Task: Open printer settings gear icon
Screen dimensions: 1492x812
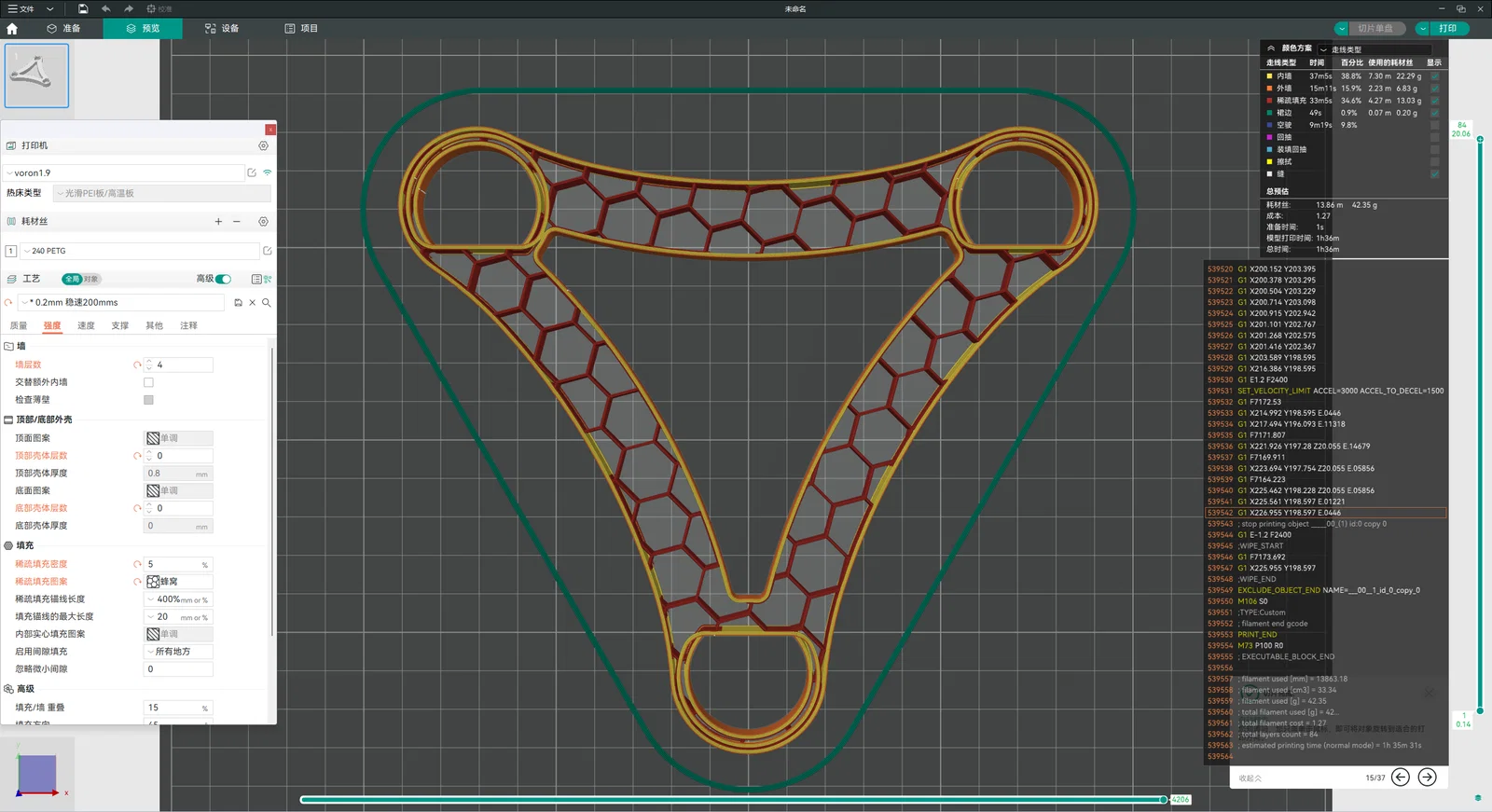Action: [x=263, y=145]
